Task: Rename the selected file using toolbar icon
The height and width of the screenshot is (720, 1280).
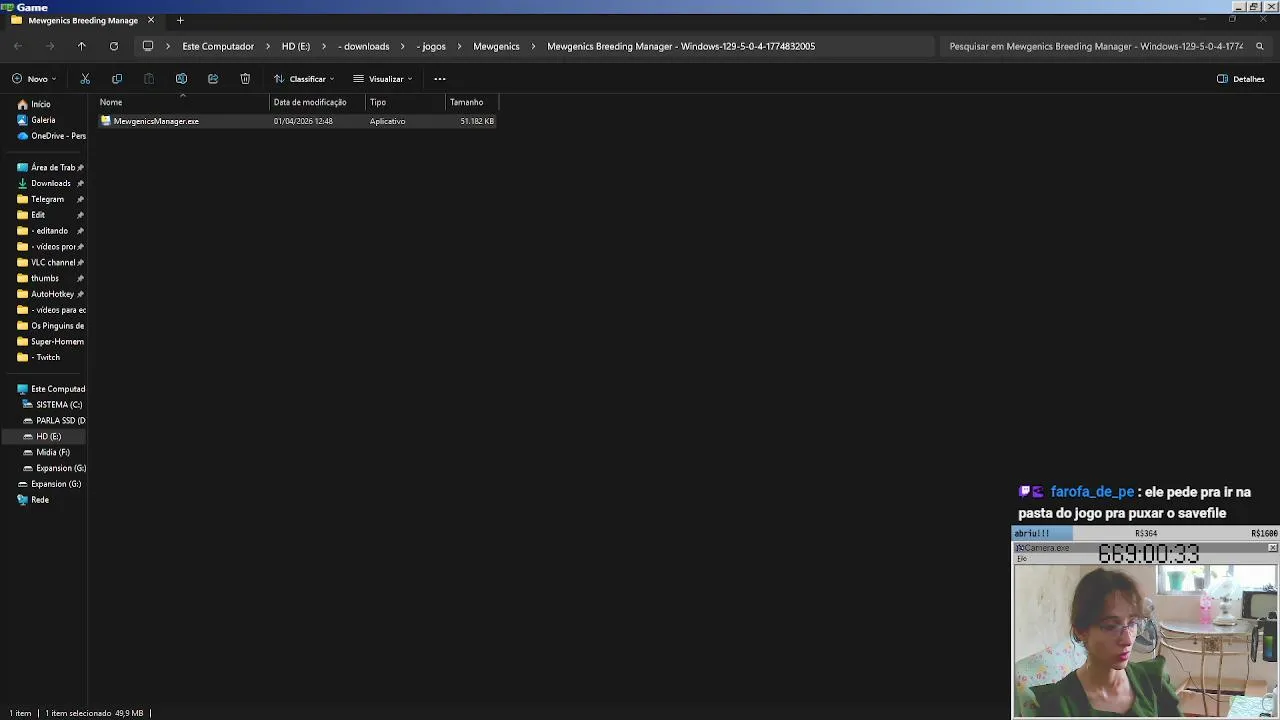Action: pyautogui.click(x=181, y=79)
